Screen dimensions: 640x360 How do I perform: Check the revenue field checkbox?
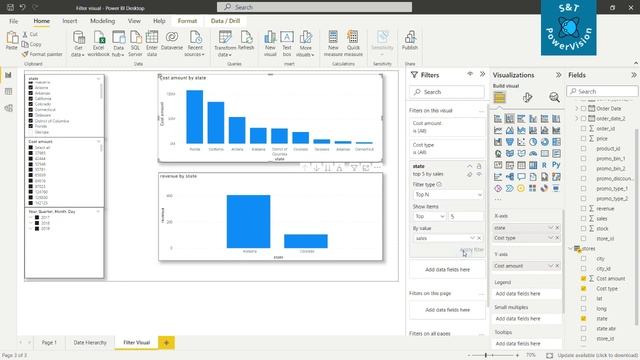point(583,209)
